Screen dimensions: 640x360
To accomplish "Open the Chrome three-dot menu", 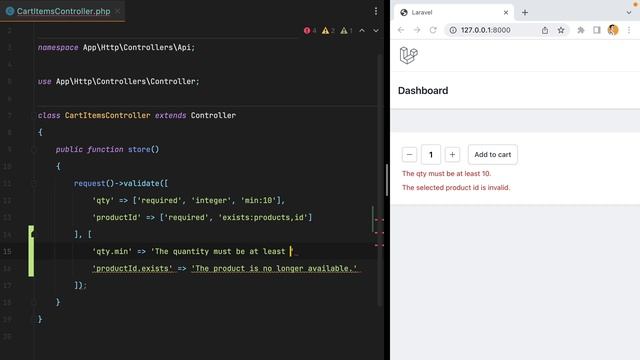I will [x=629, y=30].
